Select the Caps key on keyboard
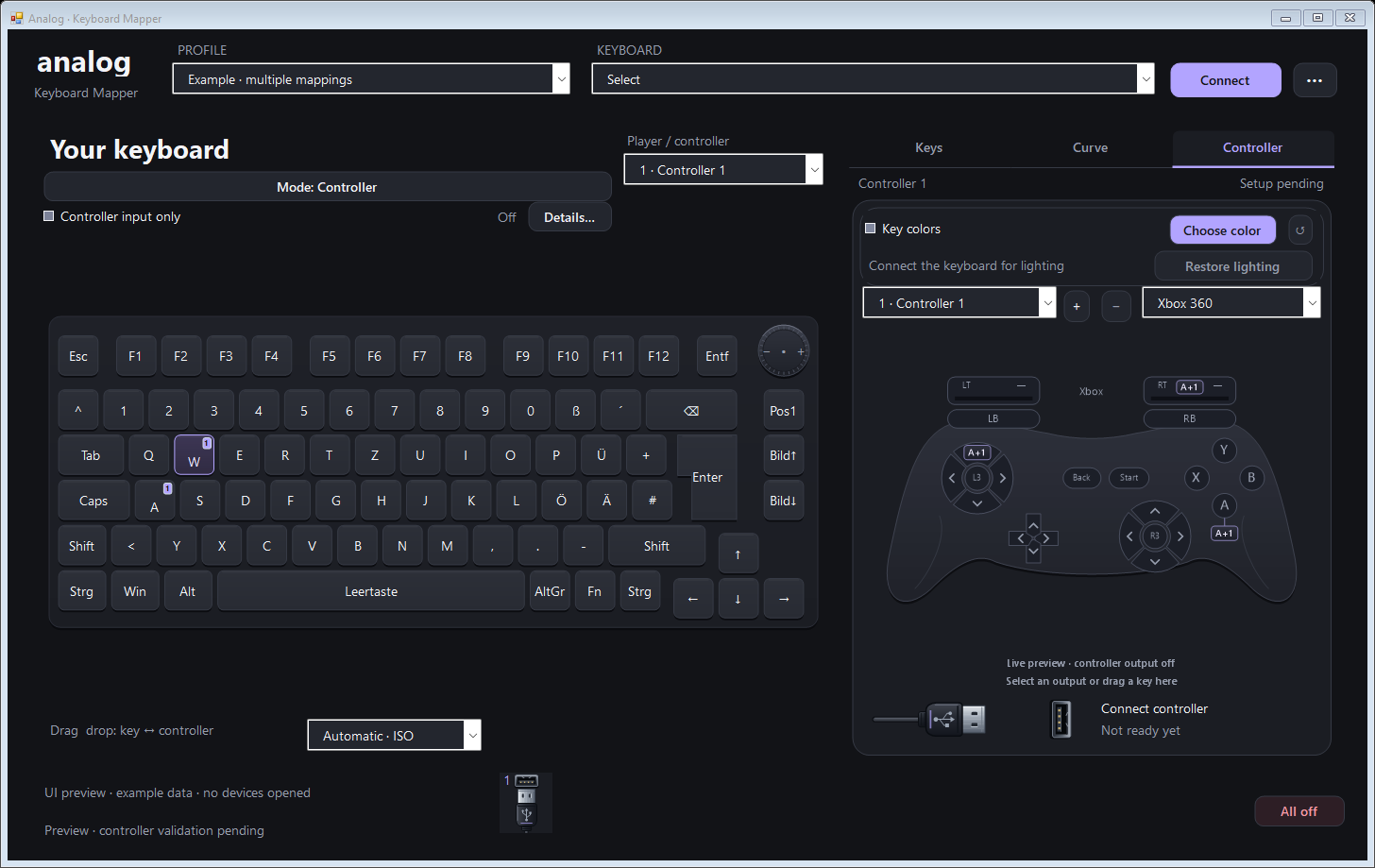The height and width of the screenshot is (868, 1375). click(93, 501)
